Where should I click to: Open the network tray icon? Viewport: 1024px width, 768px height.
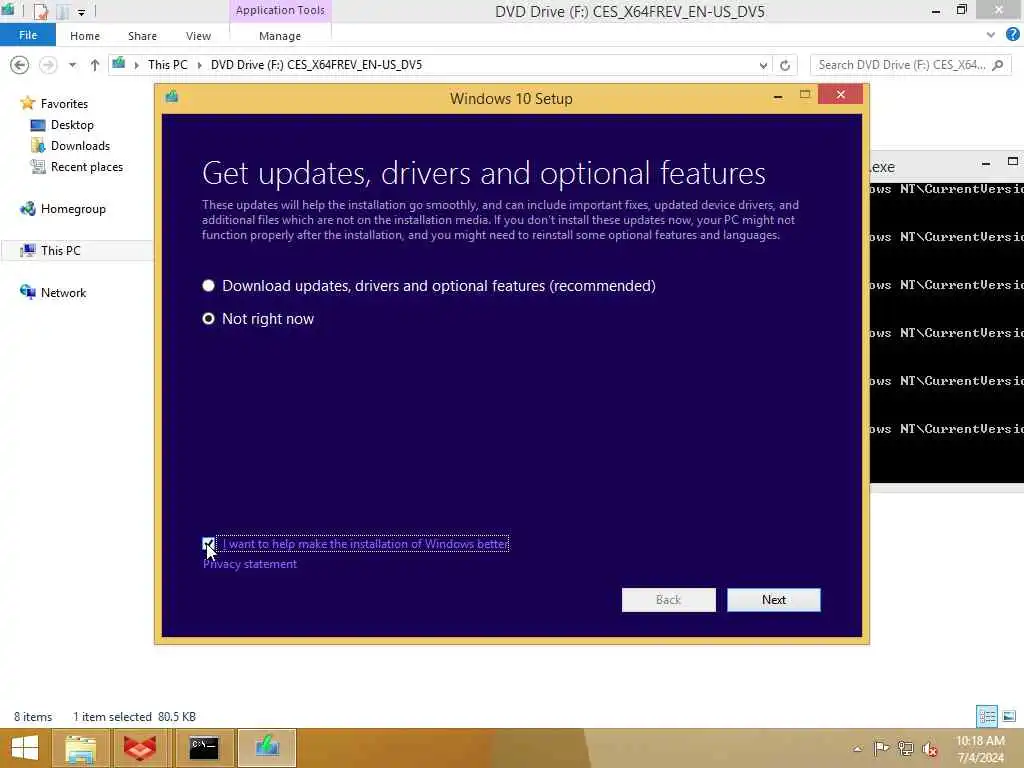pyautogui.click(x=905, y=748)
